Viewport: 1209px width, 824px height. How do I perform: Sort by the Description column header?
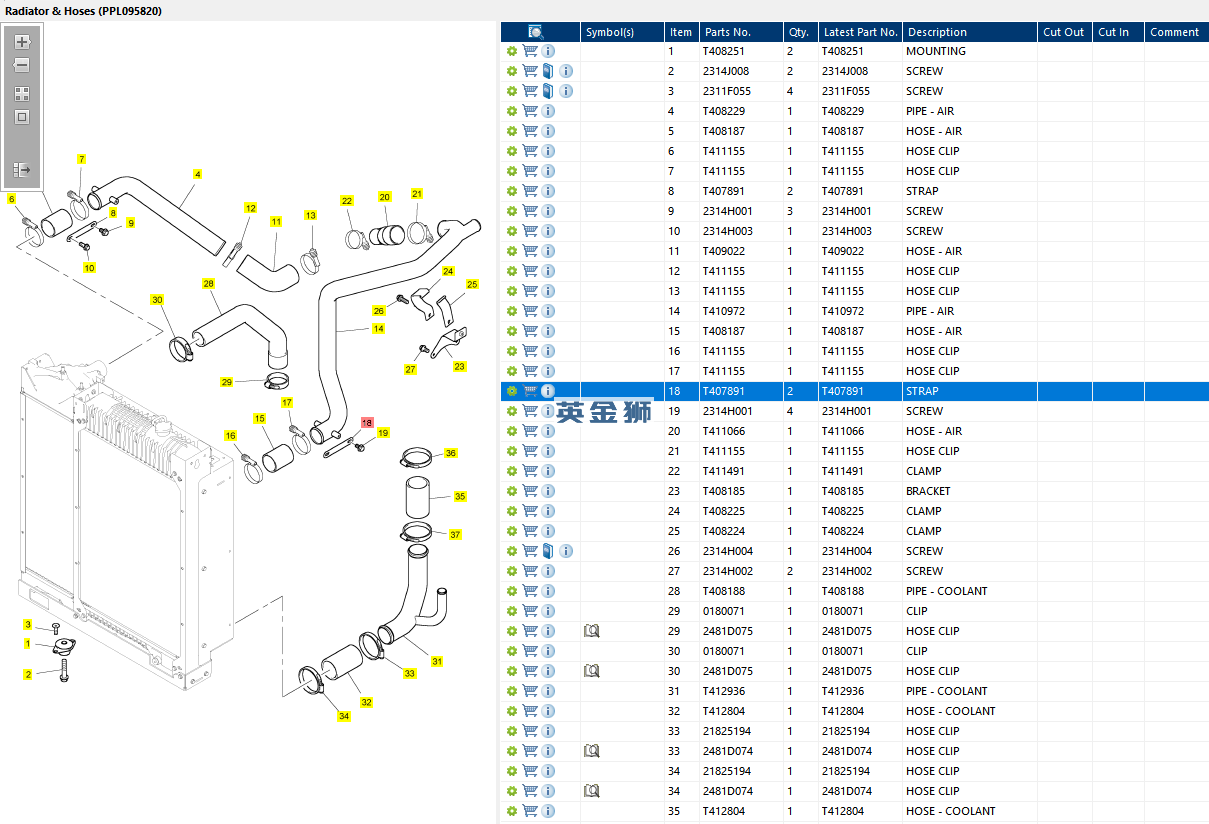coord(969,32)
